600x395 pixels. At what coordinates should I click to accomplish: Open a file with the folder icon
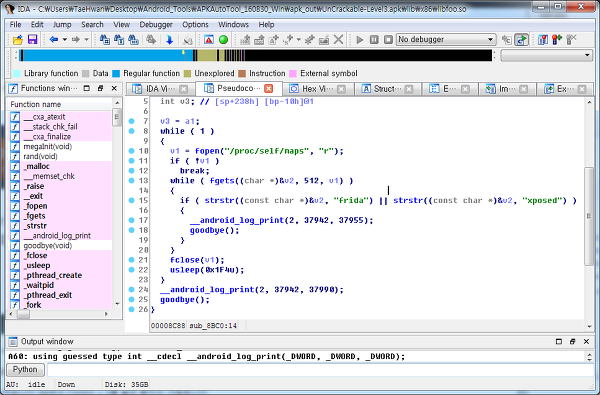pos(18,39)
